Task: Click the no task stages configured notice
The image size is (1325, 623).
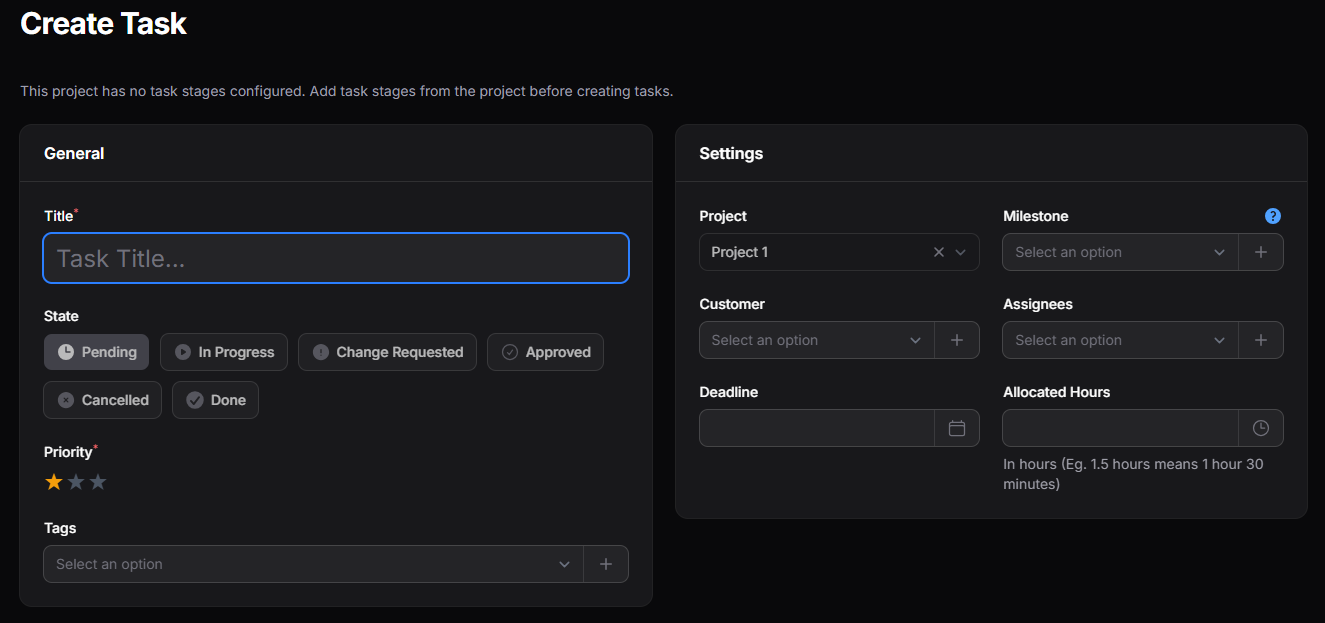Action: pyautogui.click(x=347, y=91)
